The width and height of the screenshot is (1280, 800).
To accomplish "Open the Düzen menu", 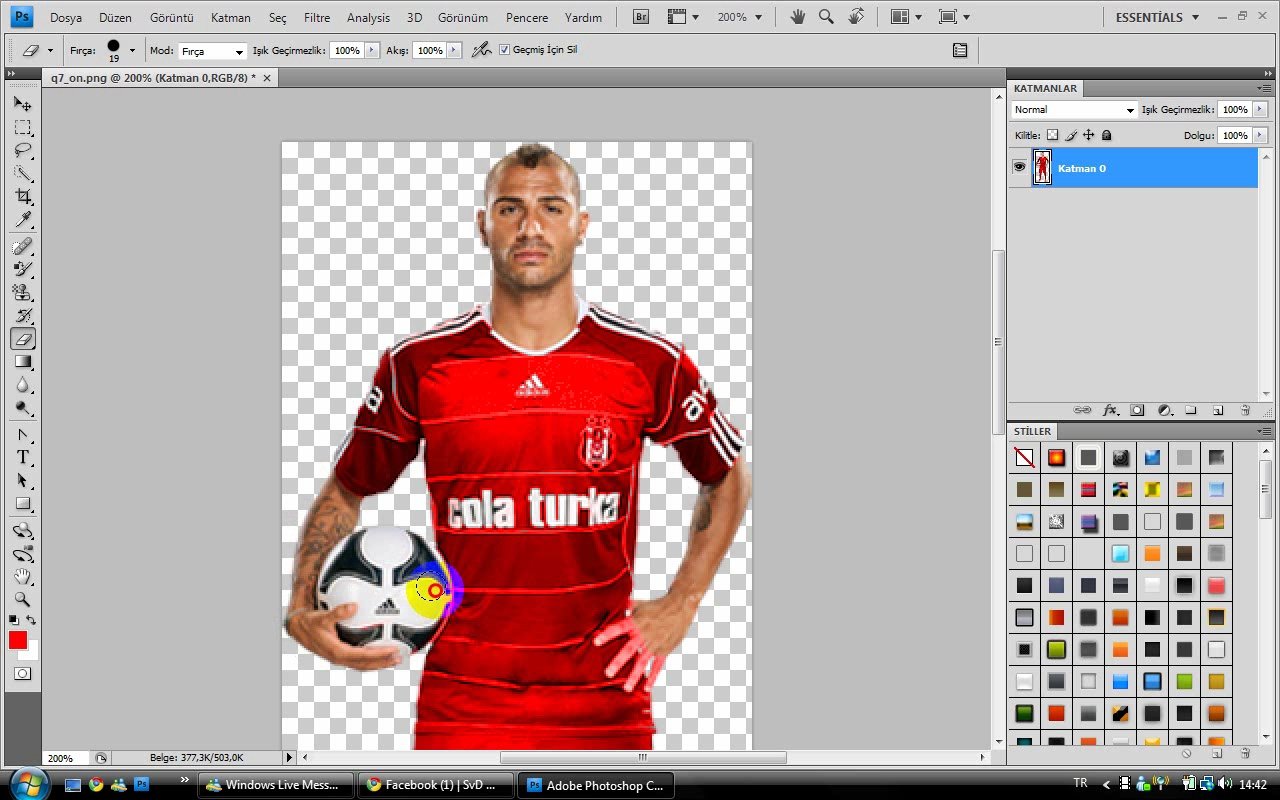I will pyautogui.click(x=116, y=18).
